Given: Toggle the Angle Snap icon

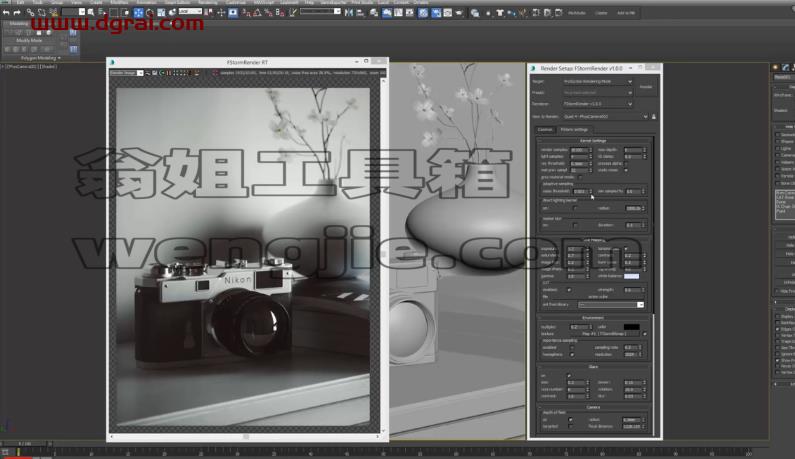Looking at the screenshot, I should [x=258, y=13].
